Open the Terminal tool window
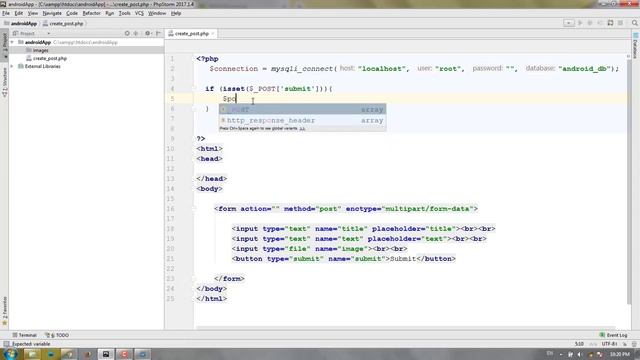This screenshot has height=360, width=640. [x=24, y=335]
